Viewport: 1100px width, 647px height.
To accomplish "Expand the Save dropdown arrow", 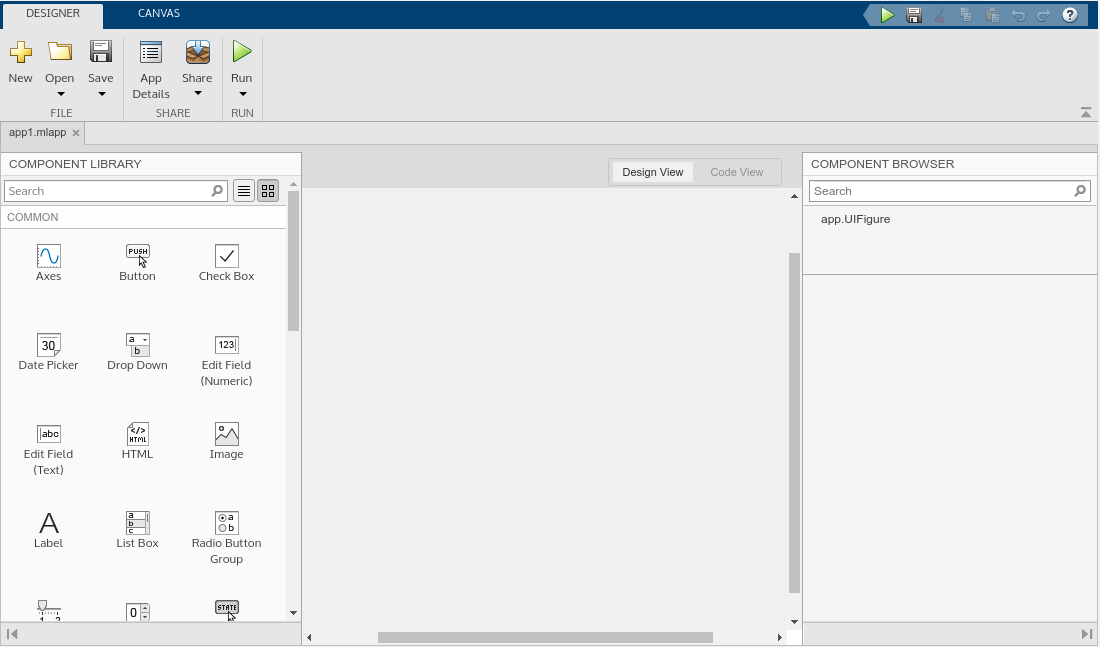I will [101, 95].
